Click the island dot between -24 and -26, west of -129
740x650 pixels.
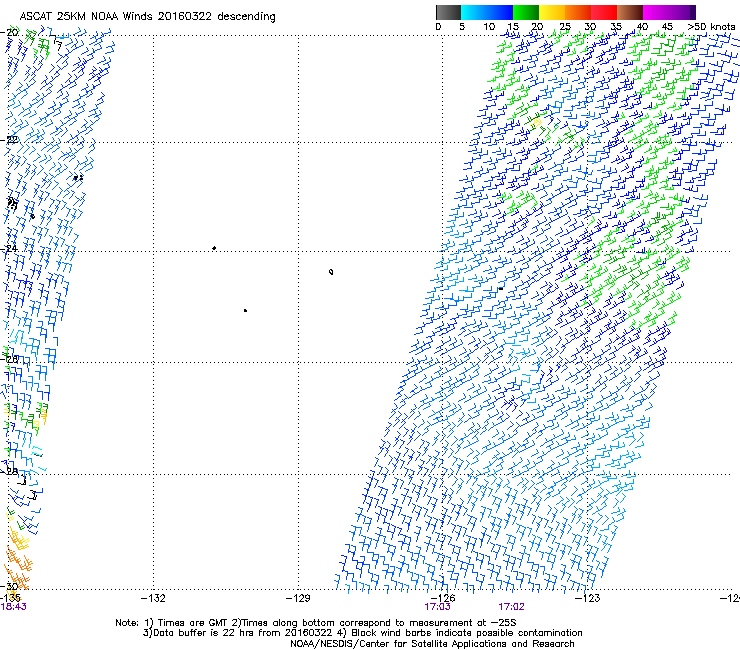(x=245, y=311)
